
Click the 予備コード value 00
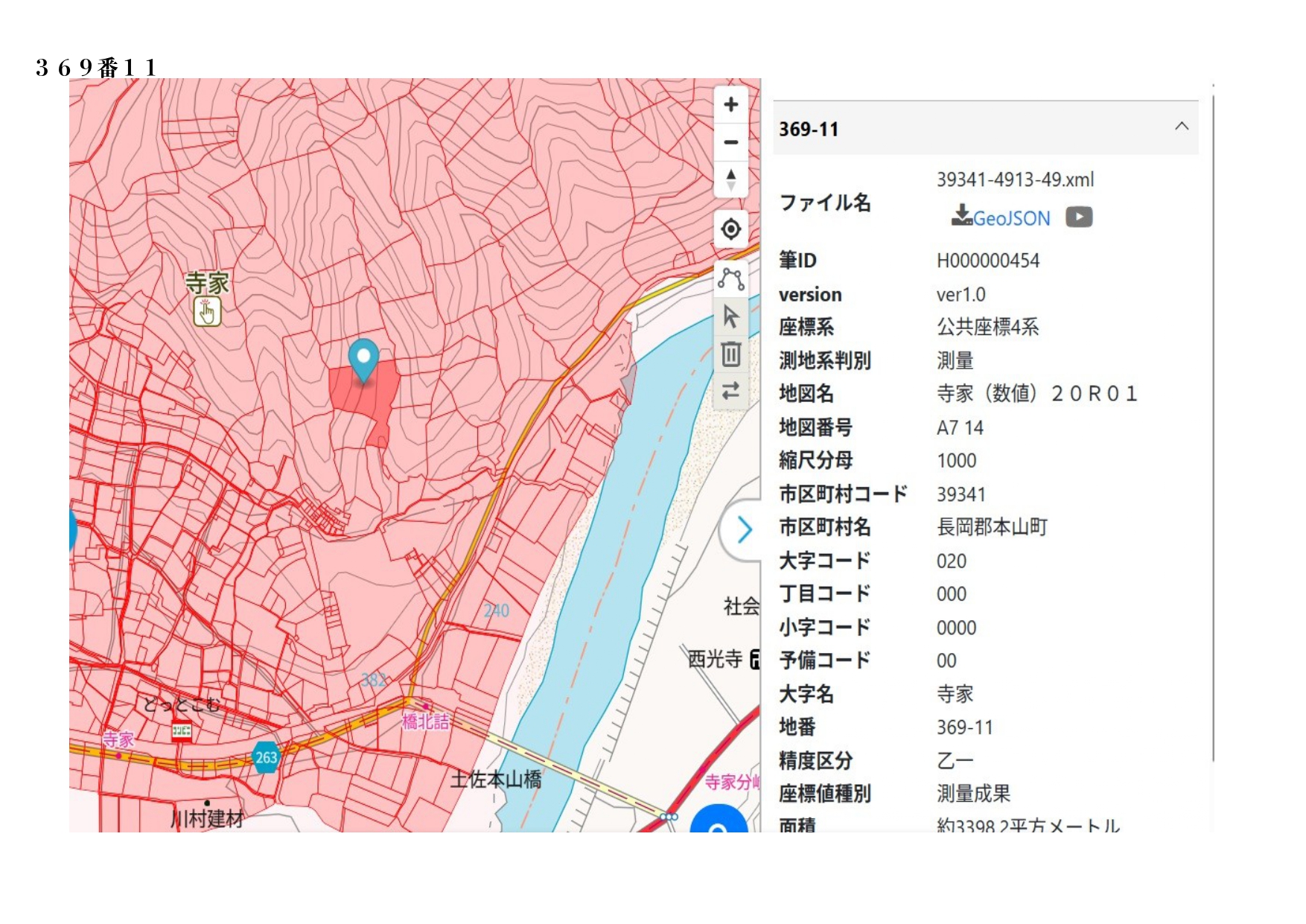pyautogui.click(x=946, y=660)
